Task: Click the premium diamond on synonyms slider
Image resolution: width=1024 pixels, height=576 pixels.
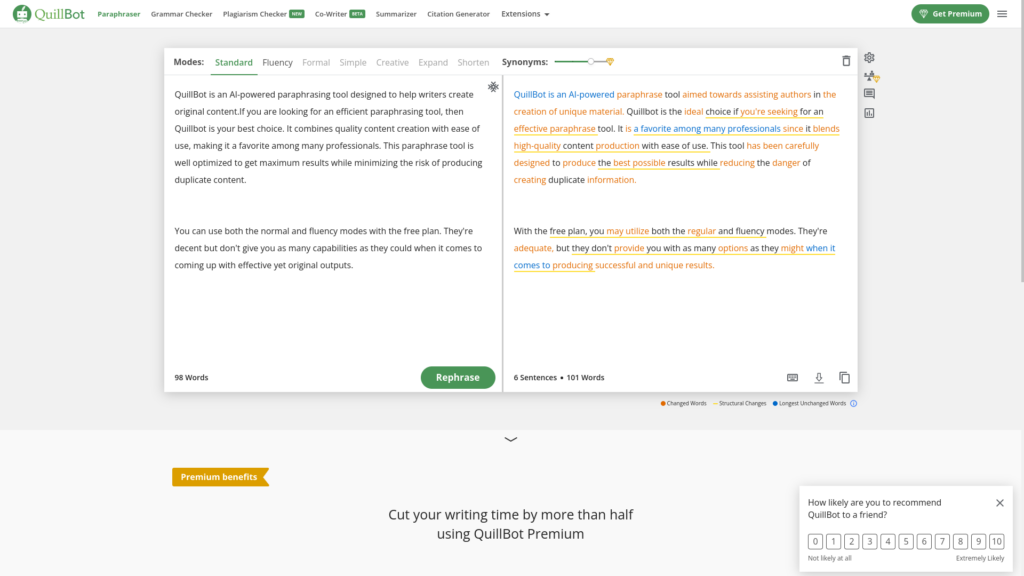Action: point(610,62)
